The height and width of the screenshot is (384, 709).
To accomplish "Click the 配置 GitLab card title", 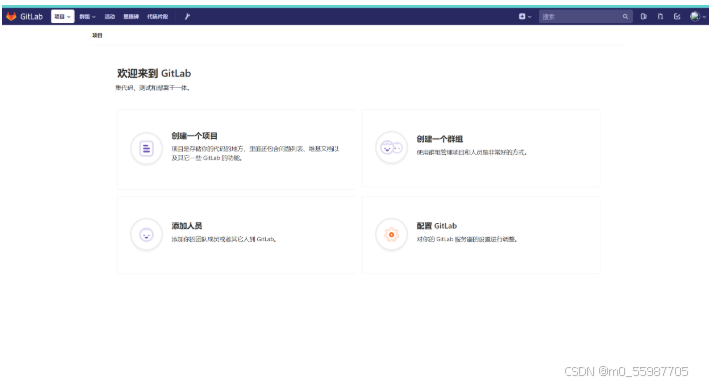I will (x=437, y=226).
